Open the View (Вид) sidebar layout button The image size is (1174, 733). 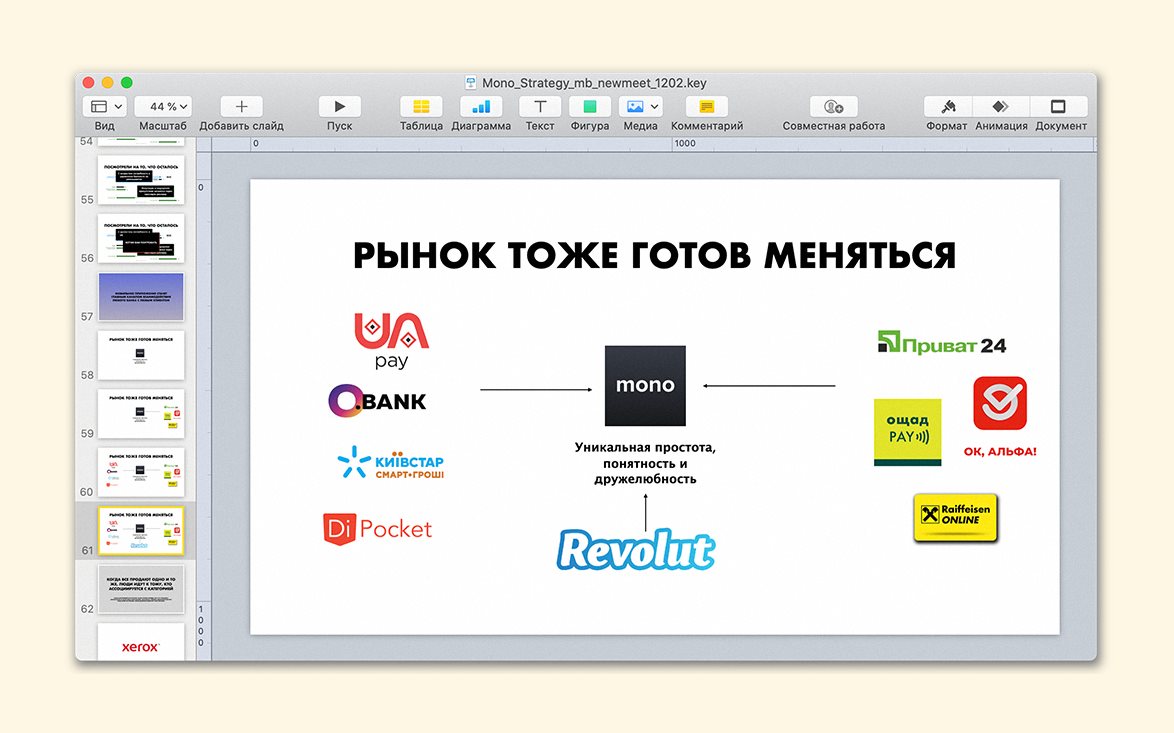pos(99,106)
